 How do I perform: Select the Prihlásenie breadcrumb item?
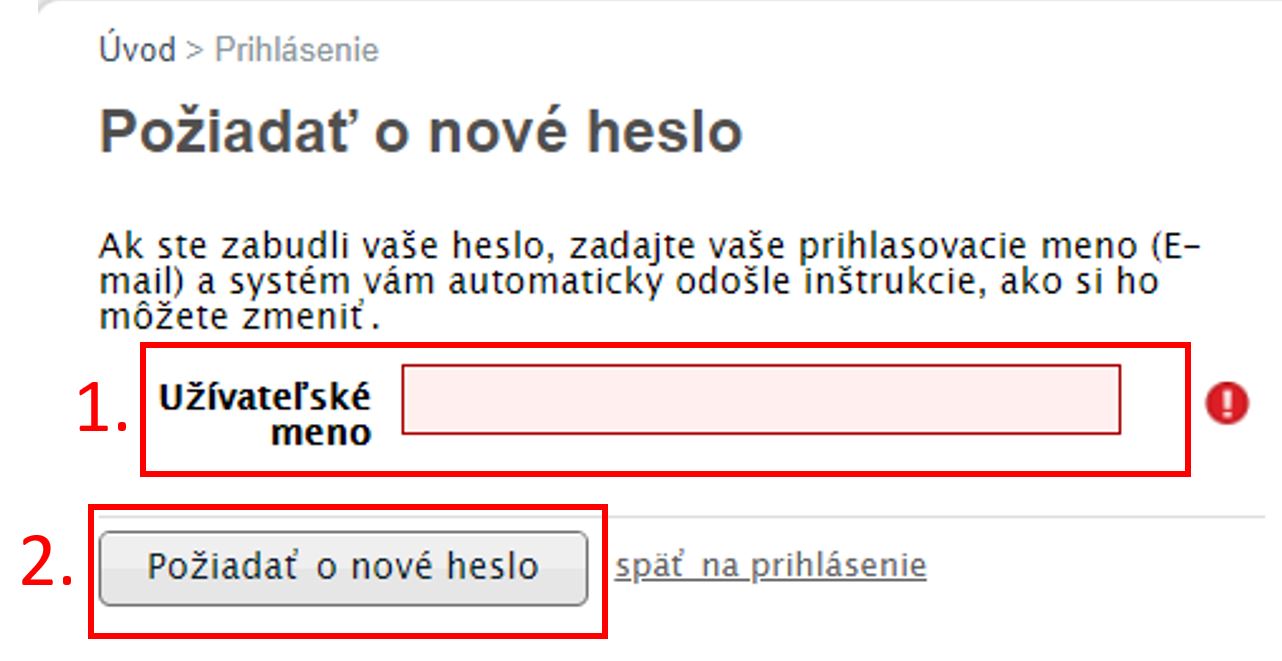point(297,49)
